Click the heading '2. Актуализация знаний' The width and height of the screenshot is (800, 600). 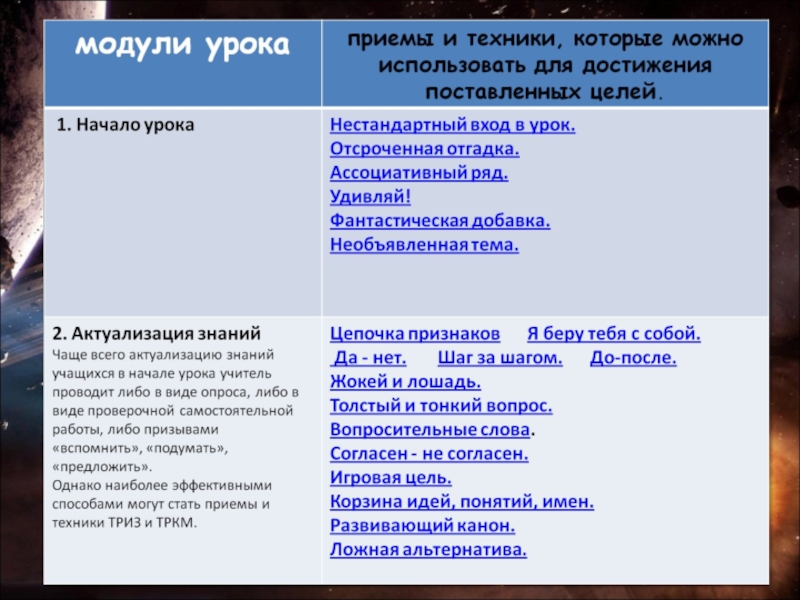point(156,334)
